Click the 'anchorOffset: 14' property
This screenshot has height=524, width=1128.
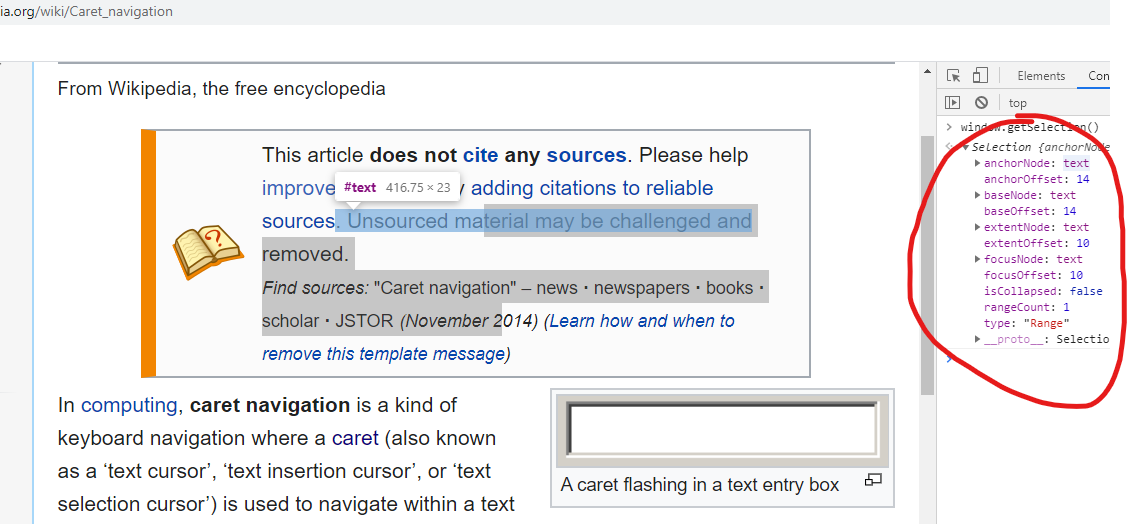1037,179
